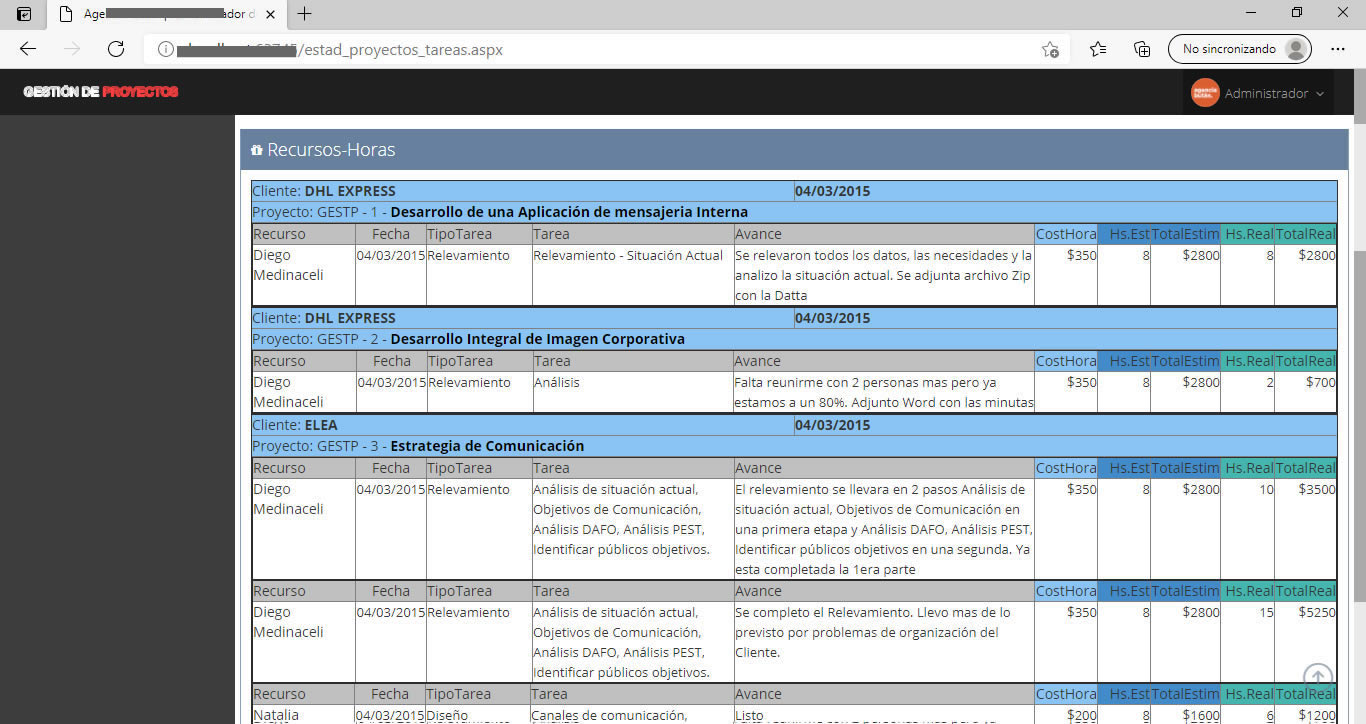
Task: Open browser Settings and more menu
Action: click(x=1338, y=49)
